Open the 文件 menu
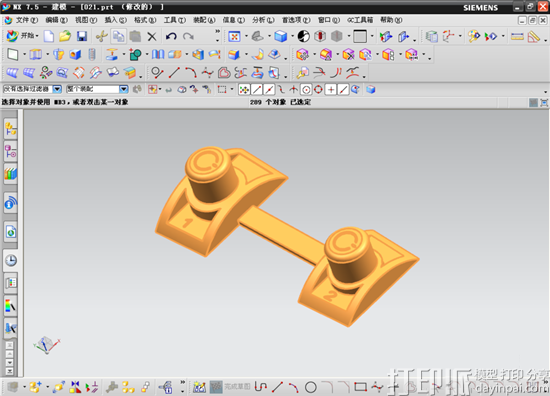Viewport: 550px width, 396px height. (22, 20)
